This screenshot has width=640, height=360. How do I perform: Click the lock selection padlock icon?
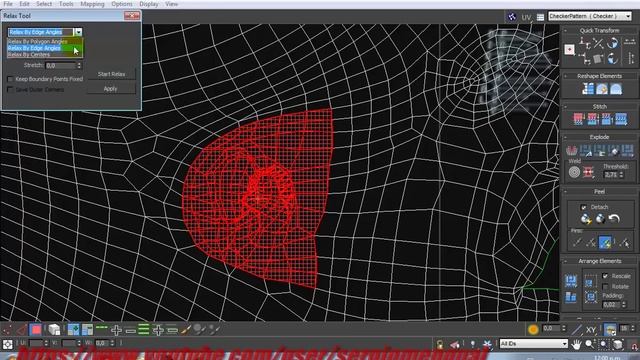coord(440,344)
